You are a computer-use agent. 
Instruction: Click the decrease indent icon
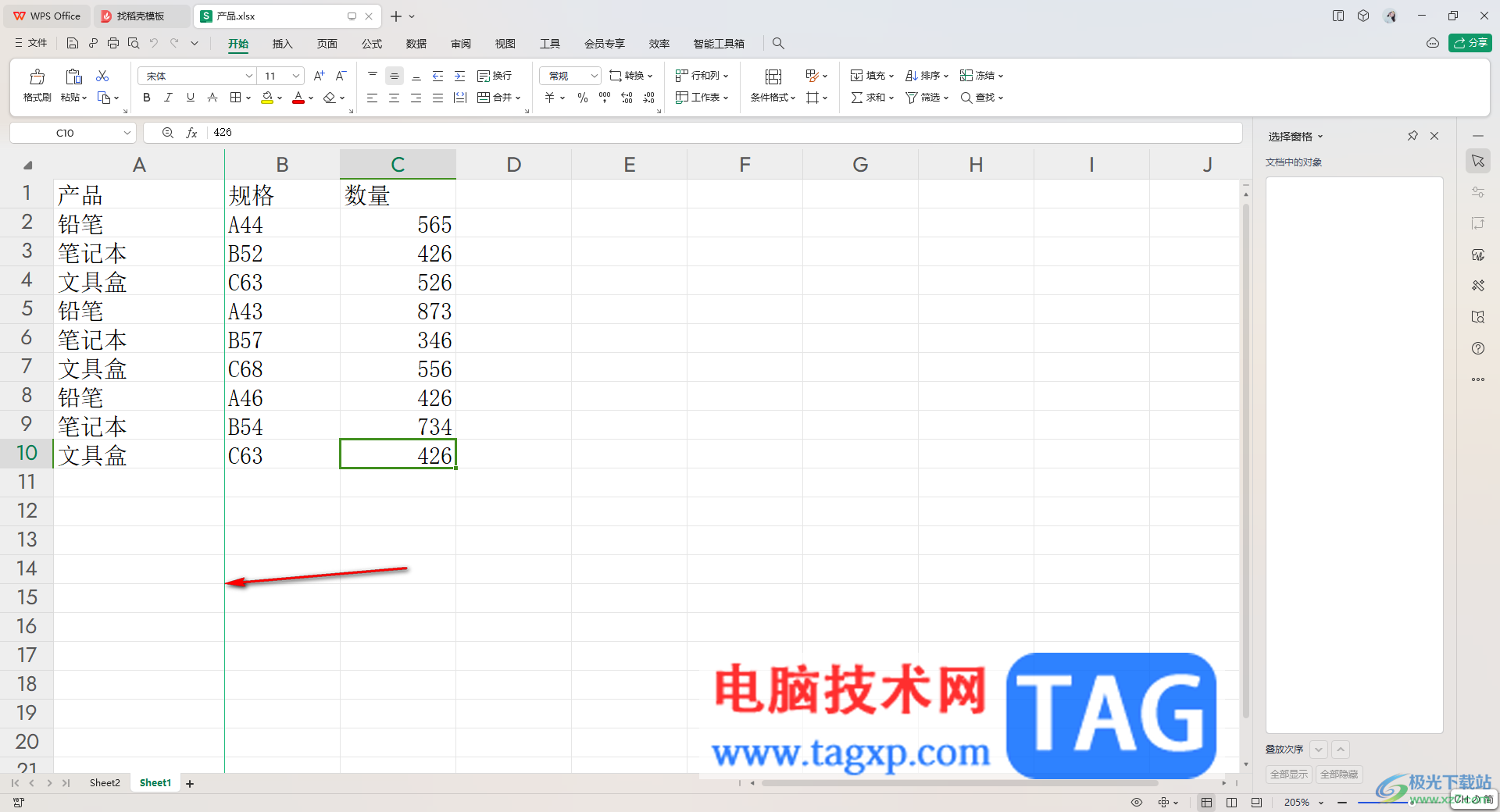(x=438, y=76)
